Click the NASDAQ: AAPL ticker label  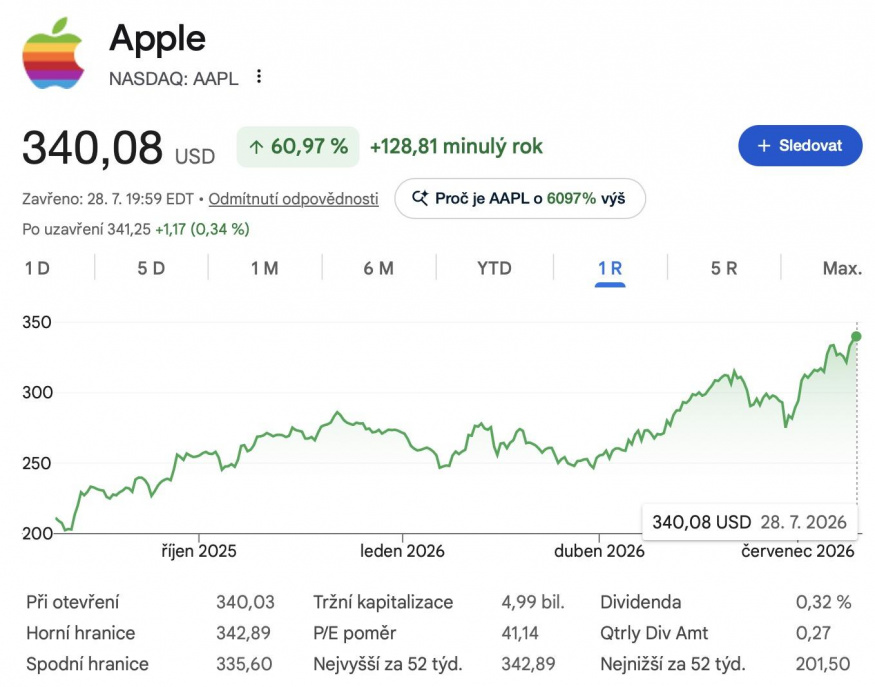174,79
